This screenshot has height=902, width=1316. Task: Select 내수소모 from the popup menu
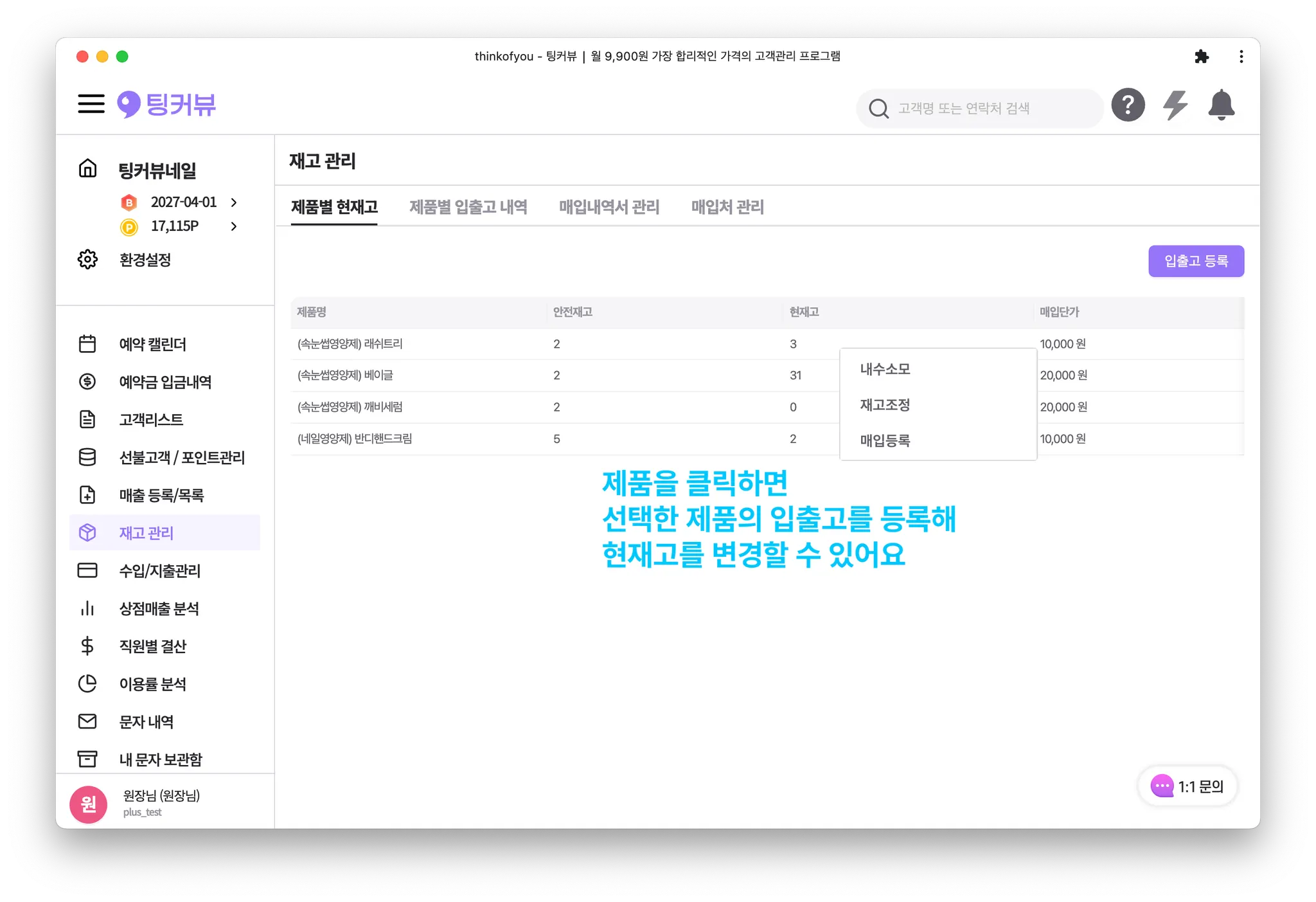pos(885,369)
